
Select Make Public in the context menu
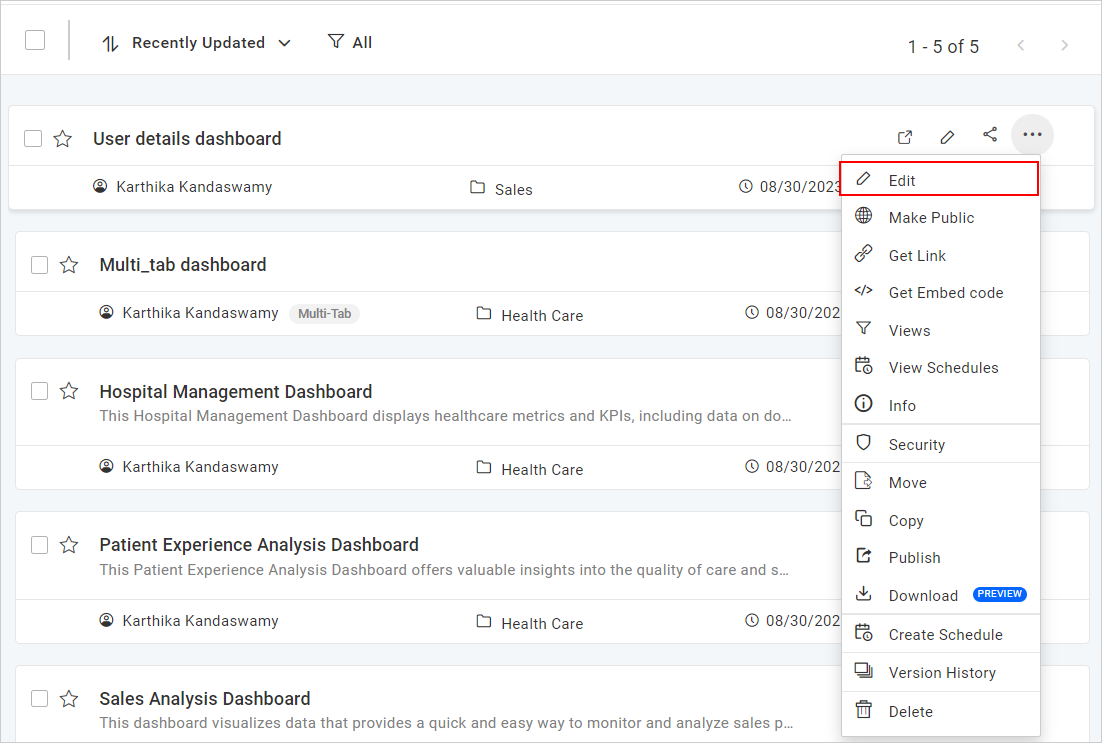930,218
